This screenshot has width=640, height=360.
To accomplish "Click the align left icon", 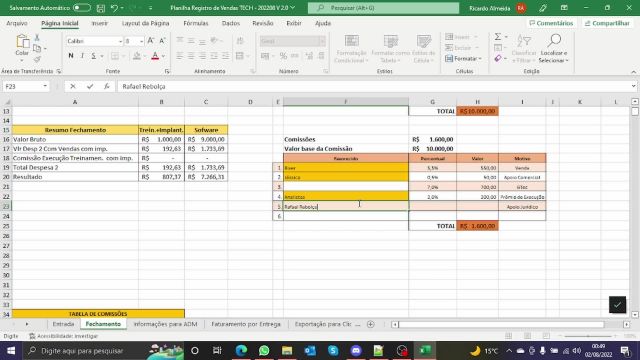I will click(x=180, y=56).
